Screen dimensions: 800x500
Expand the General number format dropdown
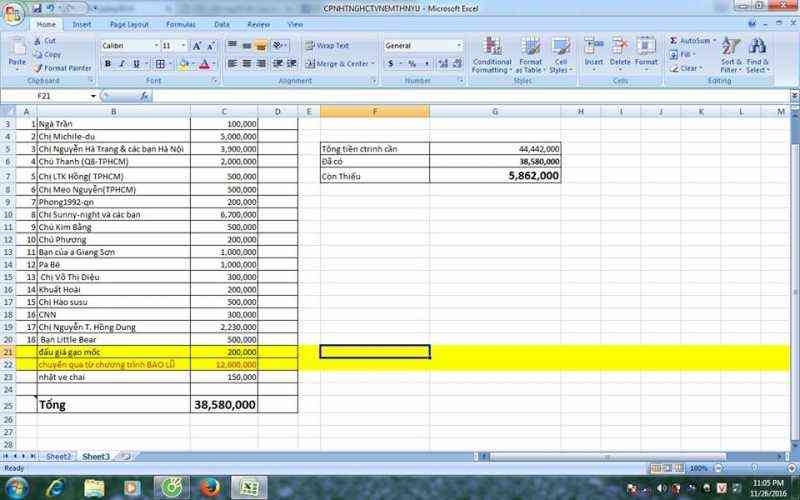coord(459,46)
